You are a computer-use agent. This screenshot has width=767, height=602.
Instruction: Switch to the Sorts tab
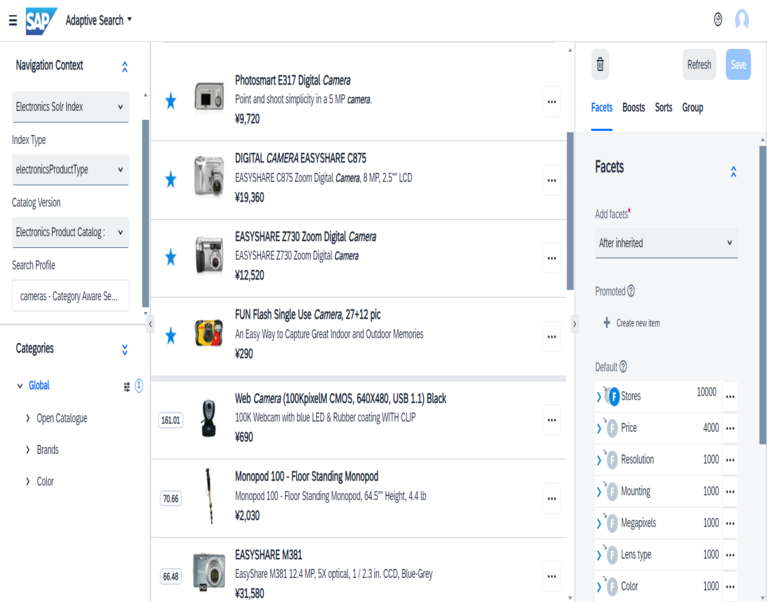tap(663, 108)
